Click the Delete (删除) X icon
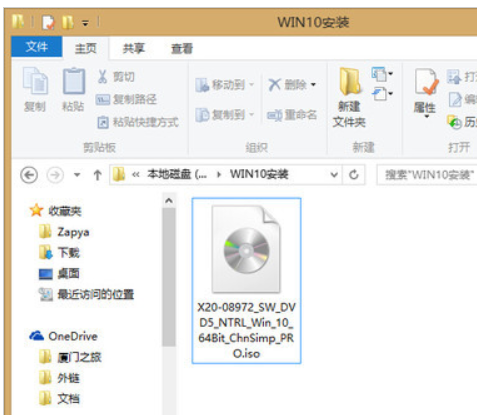Screen dimensions: 477x415 [x=274, y=85]
